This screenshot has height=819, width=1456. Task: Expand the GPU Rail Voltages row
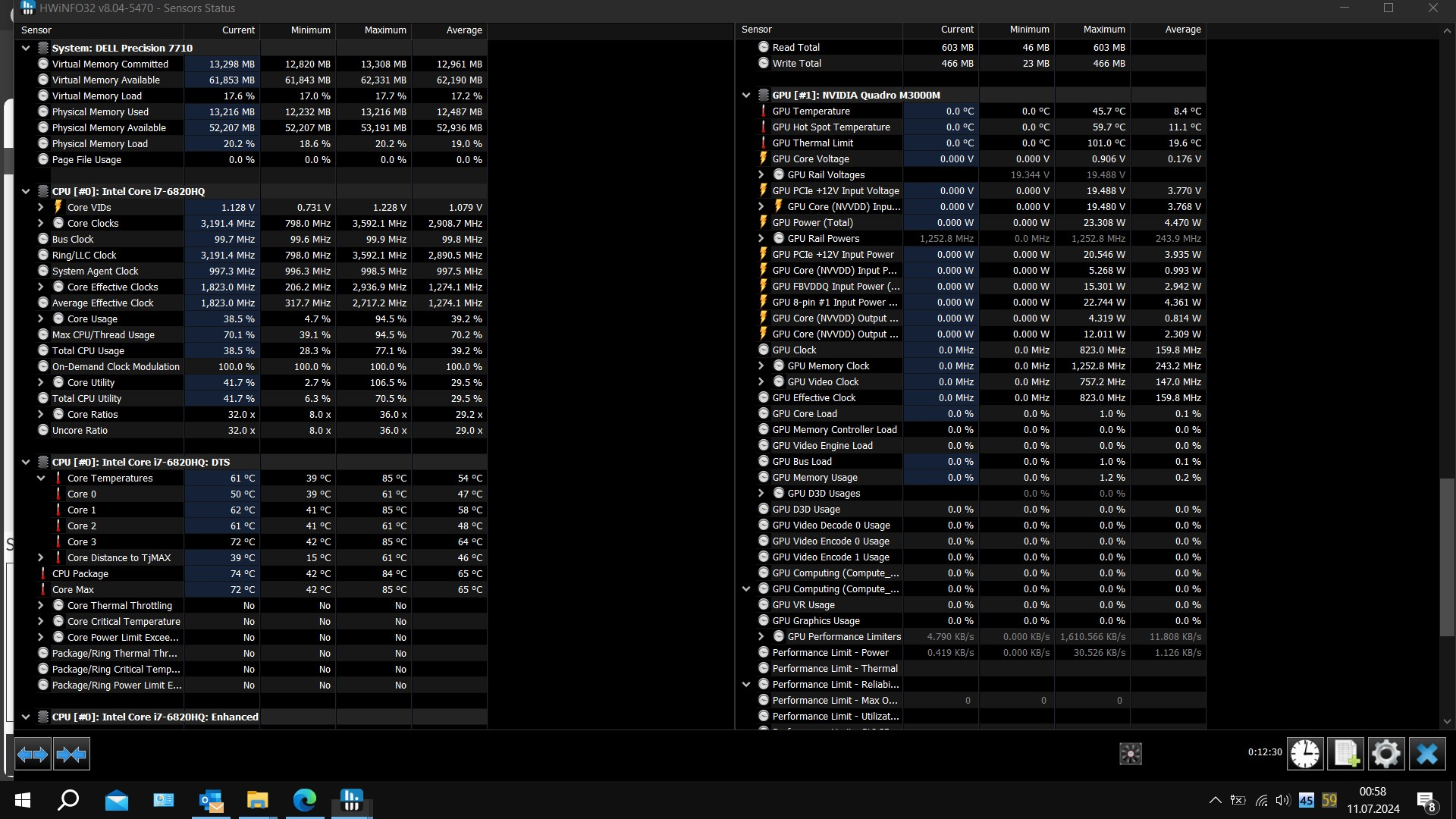point(761,174)
